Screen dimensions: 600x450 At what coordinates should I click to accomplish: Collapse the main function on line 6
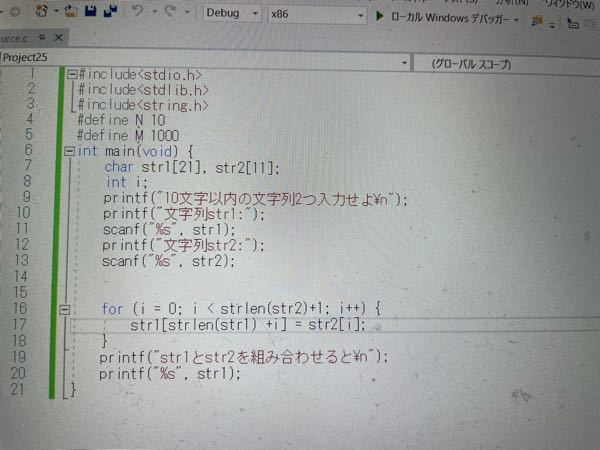[x=69, y=151]
